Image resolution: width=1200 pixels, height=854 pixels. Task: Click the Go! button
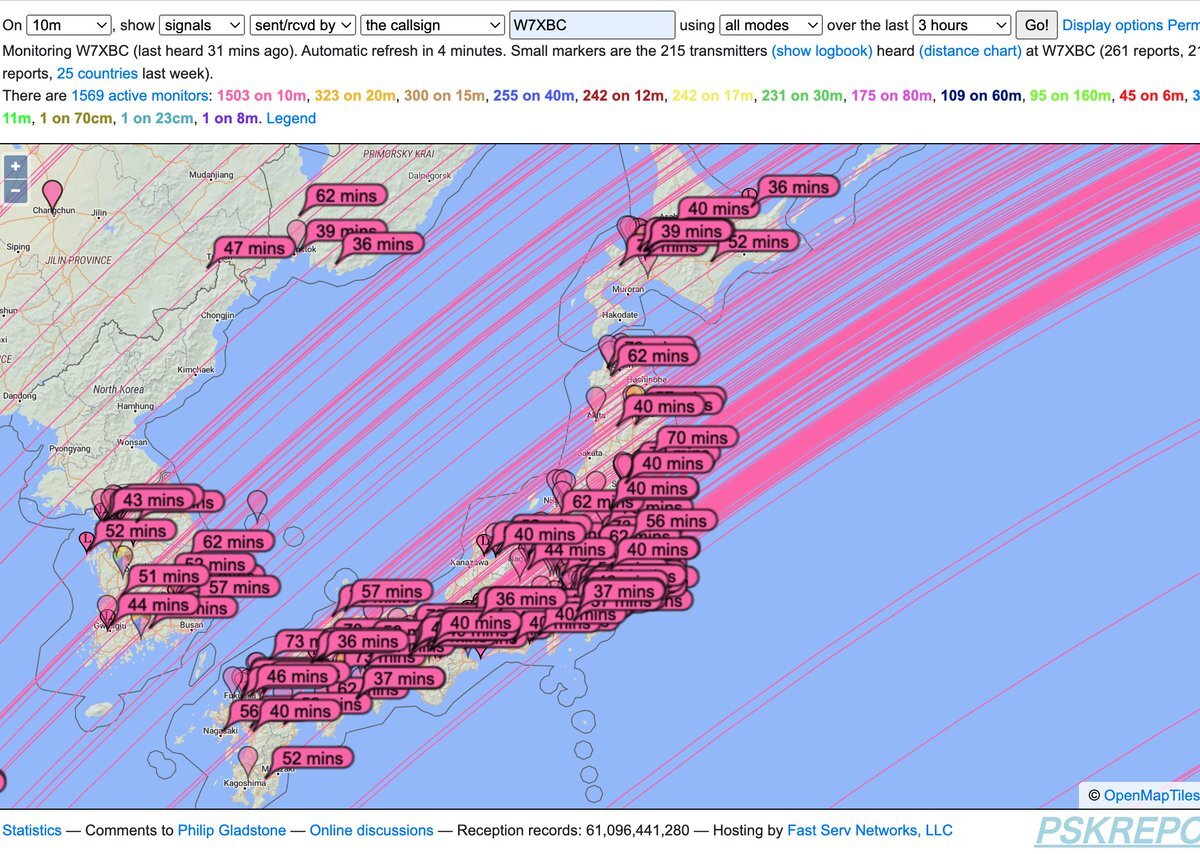1036,25
